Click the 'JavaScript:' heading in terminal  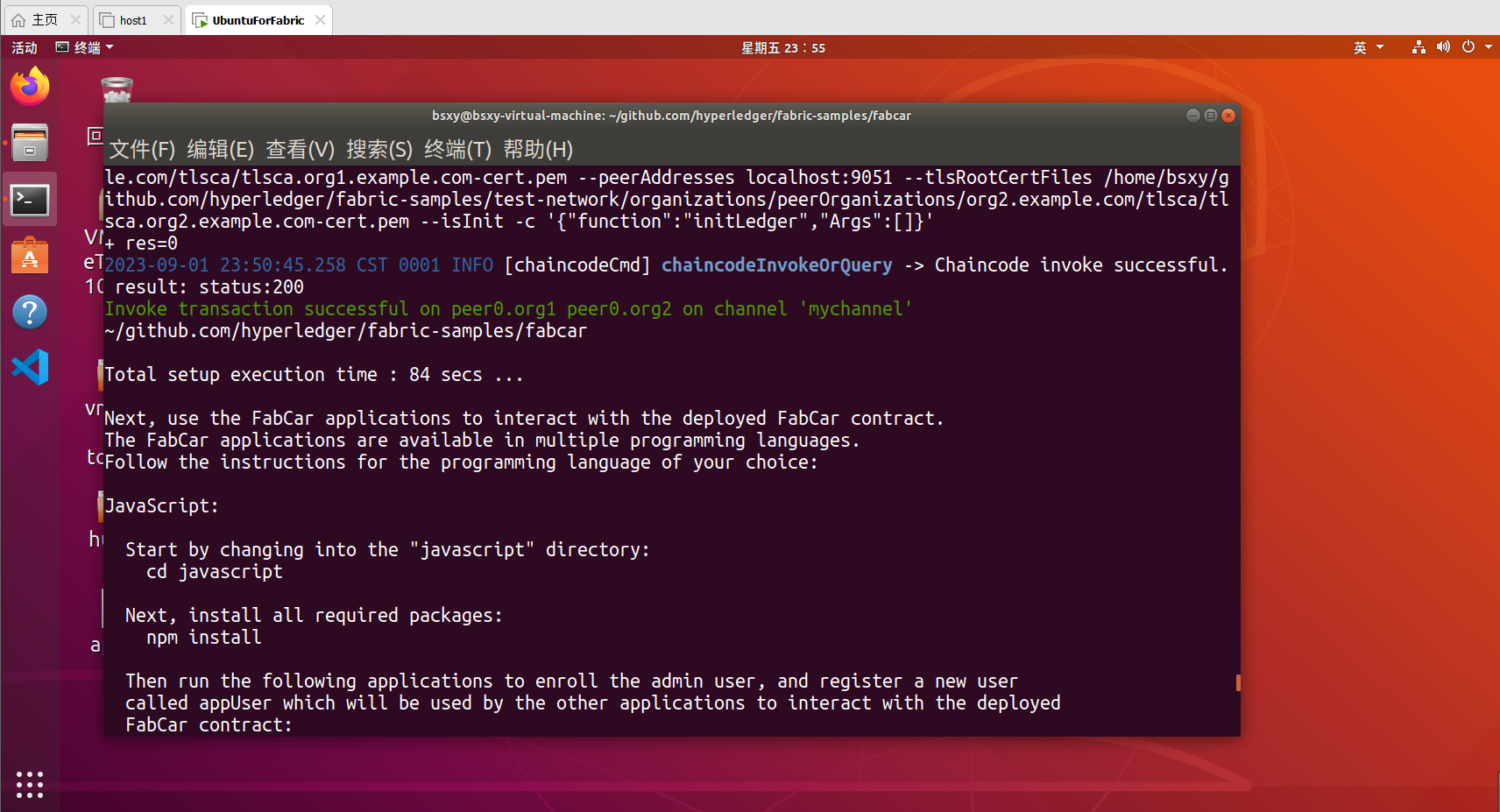161,506
